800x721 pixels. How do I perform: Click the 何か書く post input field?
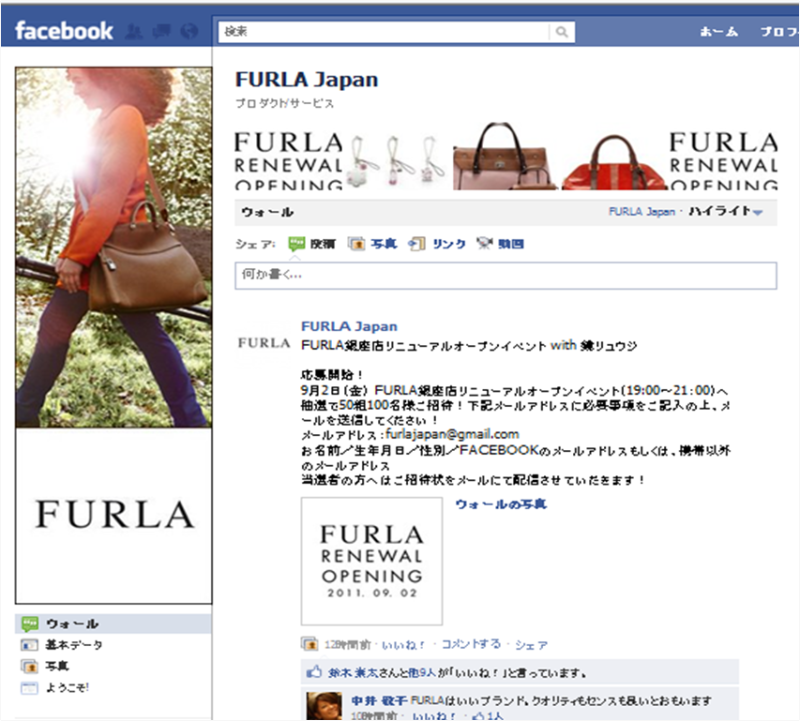tap(506, 276)
